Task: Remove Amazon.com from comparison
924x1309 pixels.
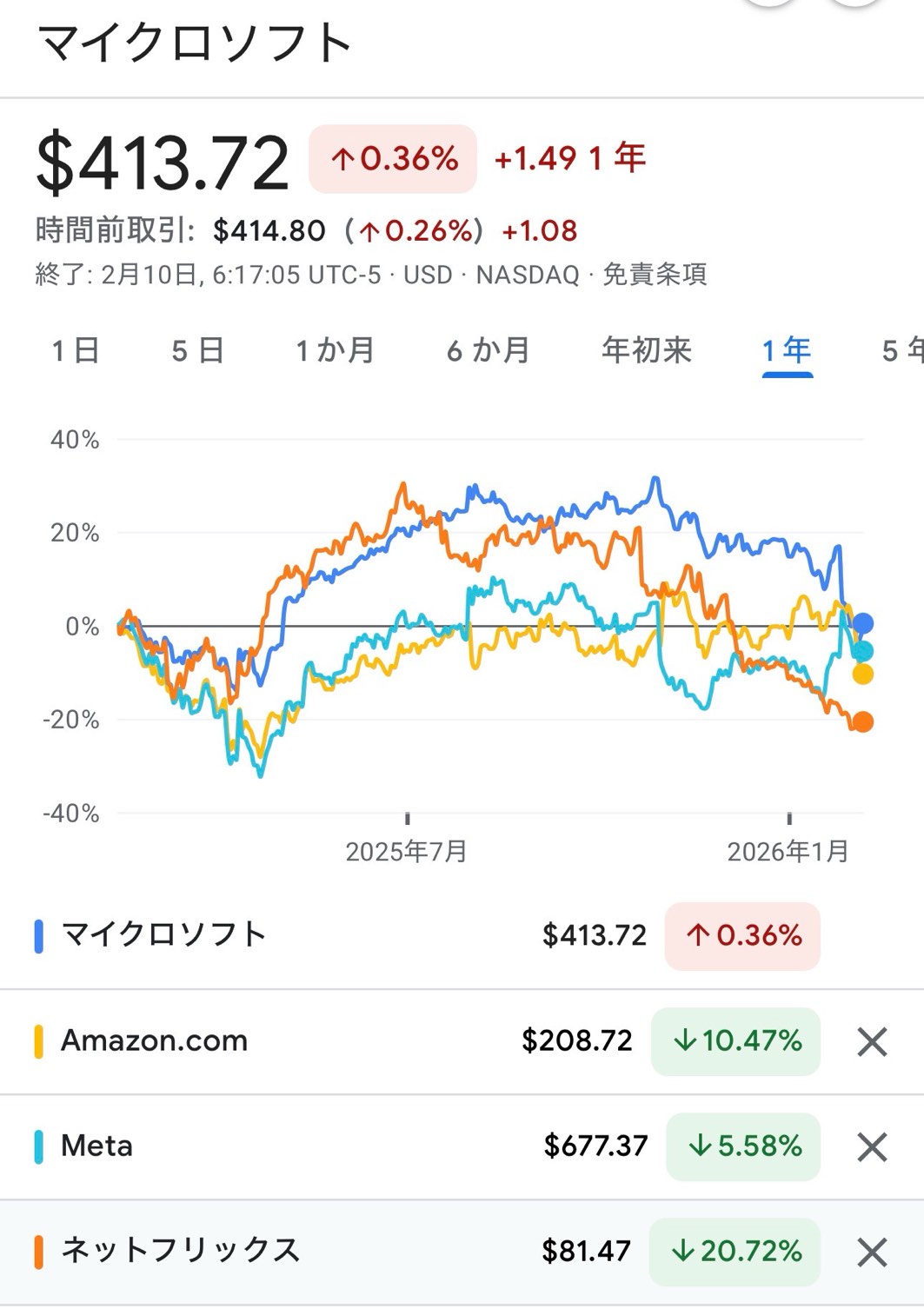Action: [x=872, y=1041]
